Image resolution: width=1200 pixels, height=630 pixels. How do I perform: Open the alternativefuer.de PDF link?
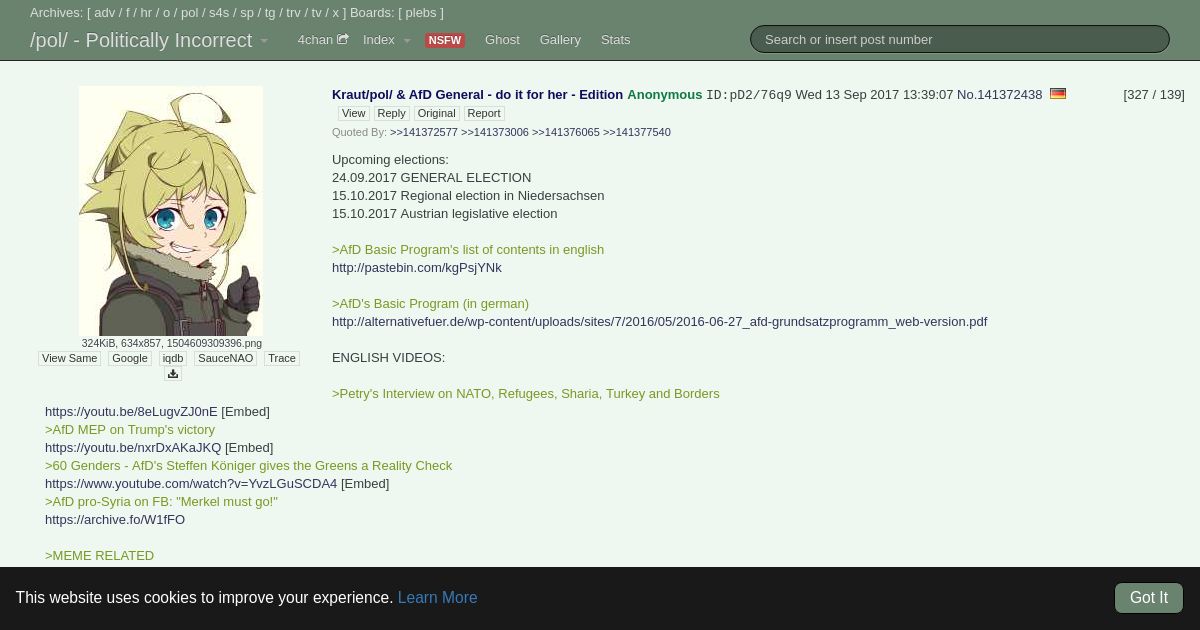tap(659, 321)
